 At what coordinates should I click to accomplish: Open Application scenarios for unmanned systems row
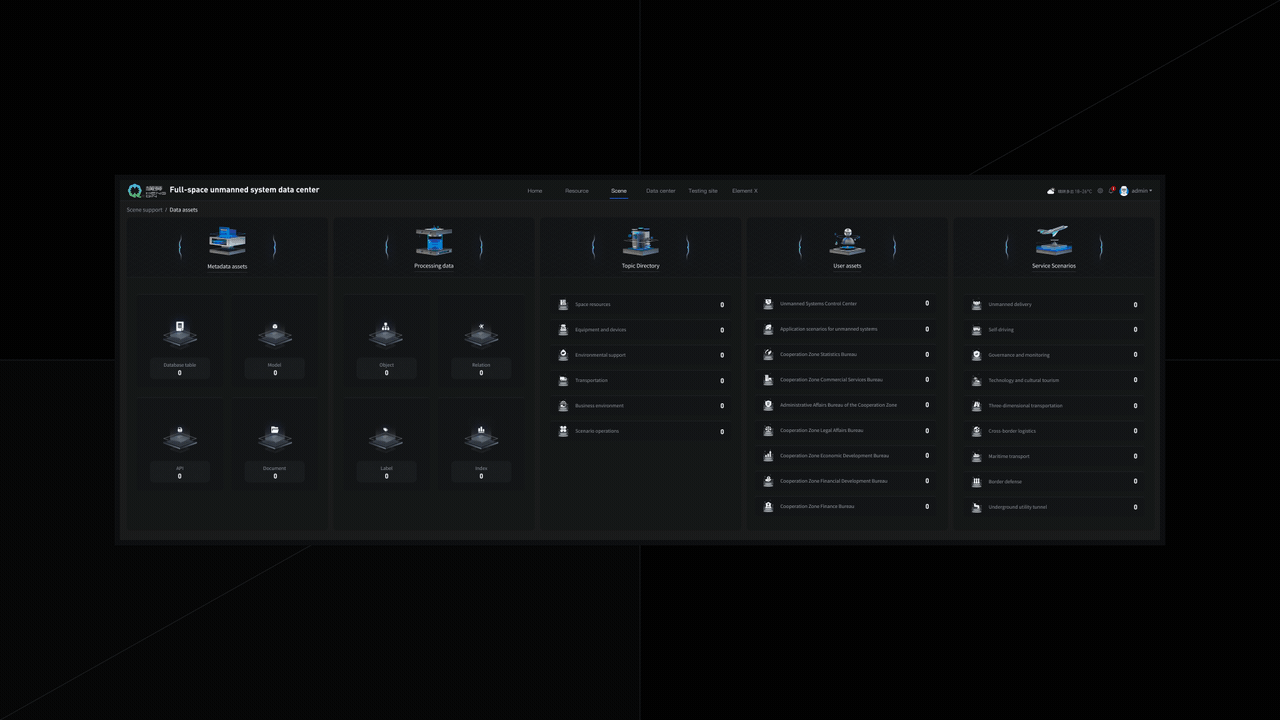pos(847,329)
